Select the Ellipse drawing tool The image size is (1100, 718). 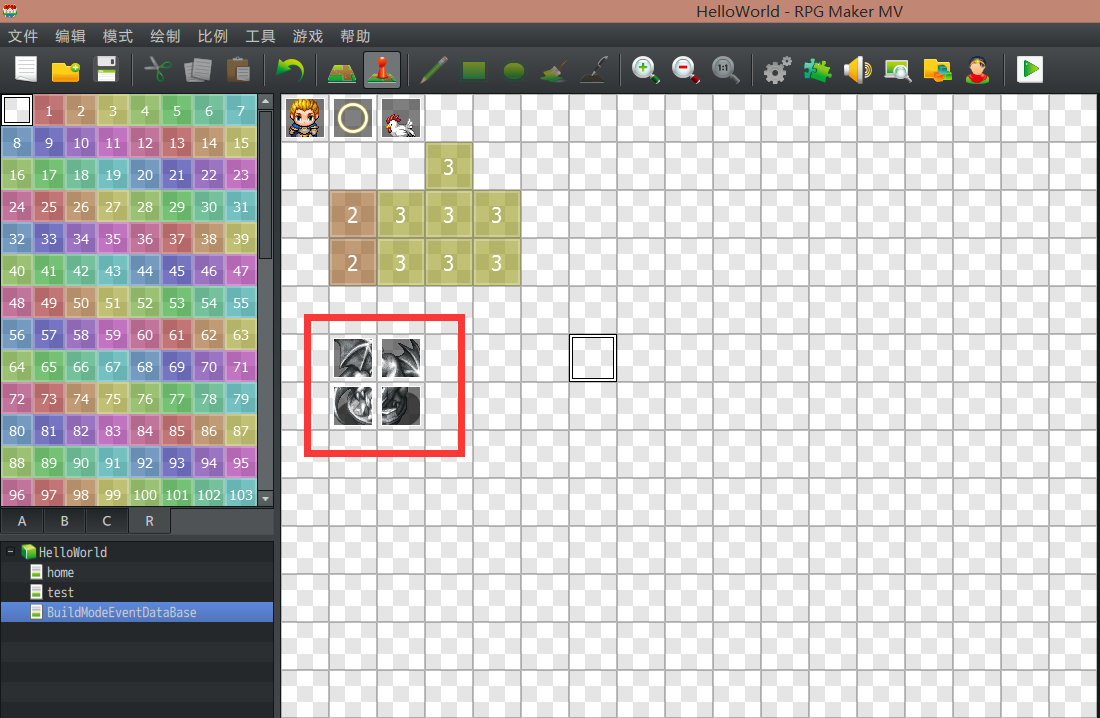pyautogui.click(x=514, y=69)
